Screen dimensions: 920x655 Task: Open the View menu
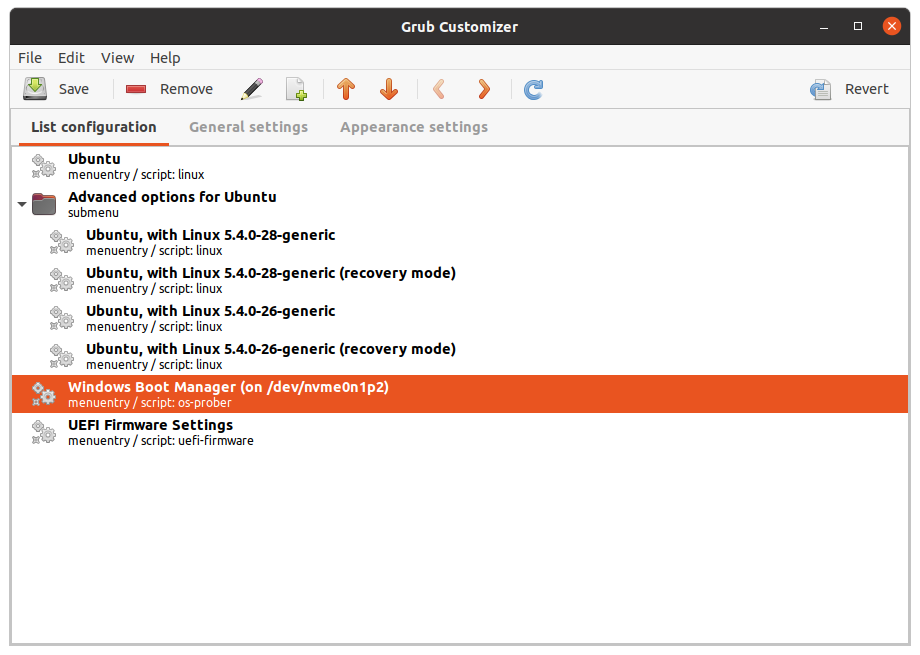coord(117,58)
